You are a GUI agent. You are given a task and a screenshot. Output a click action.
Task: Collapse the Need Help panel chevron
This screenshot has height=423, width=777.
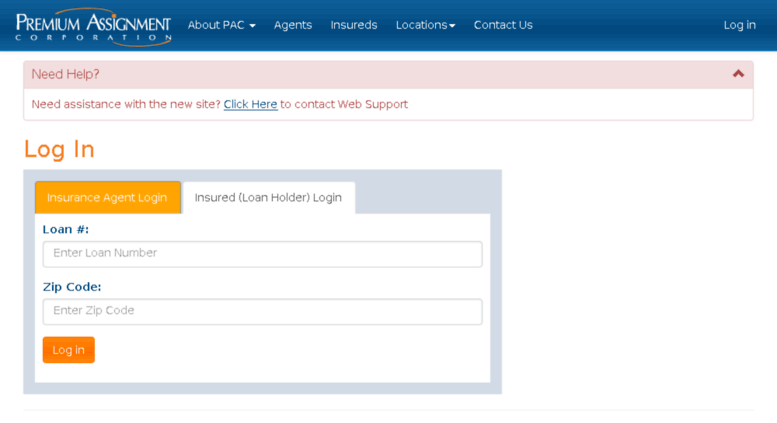738,74
